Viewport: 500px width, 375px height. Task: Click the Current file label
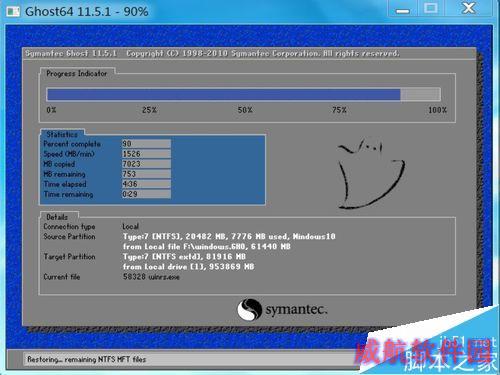click(62, 277)
